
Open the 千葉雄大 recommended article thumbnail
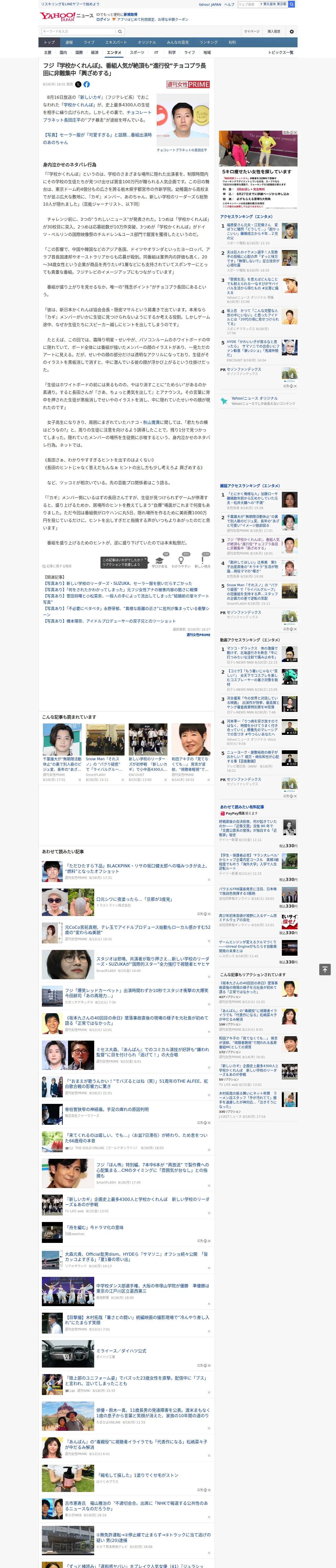click(x=62, y=740)
